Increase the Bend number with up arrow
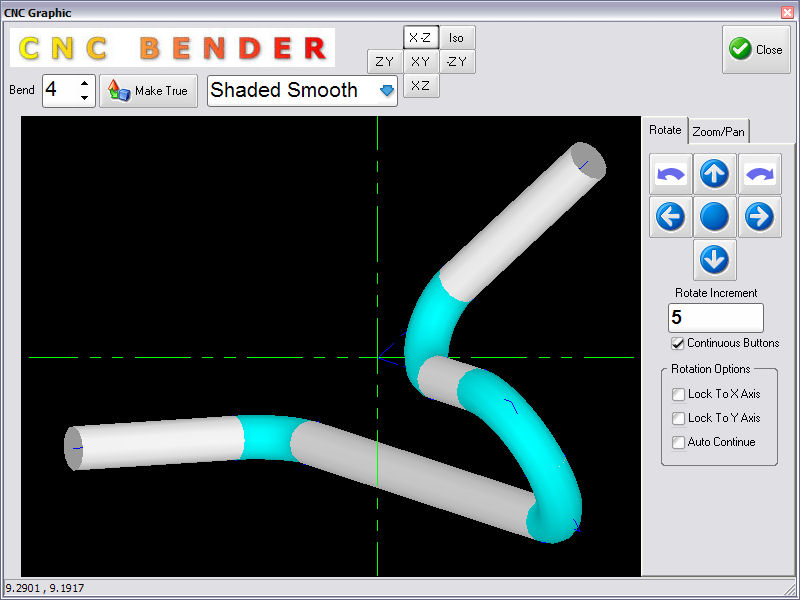The image size is (800, 600). coord(84,84)
